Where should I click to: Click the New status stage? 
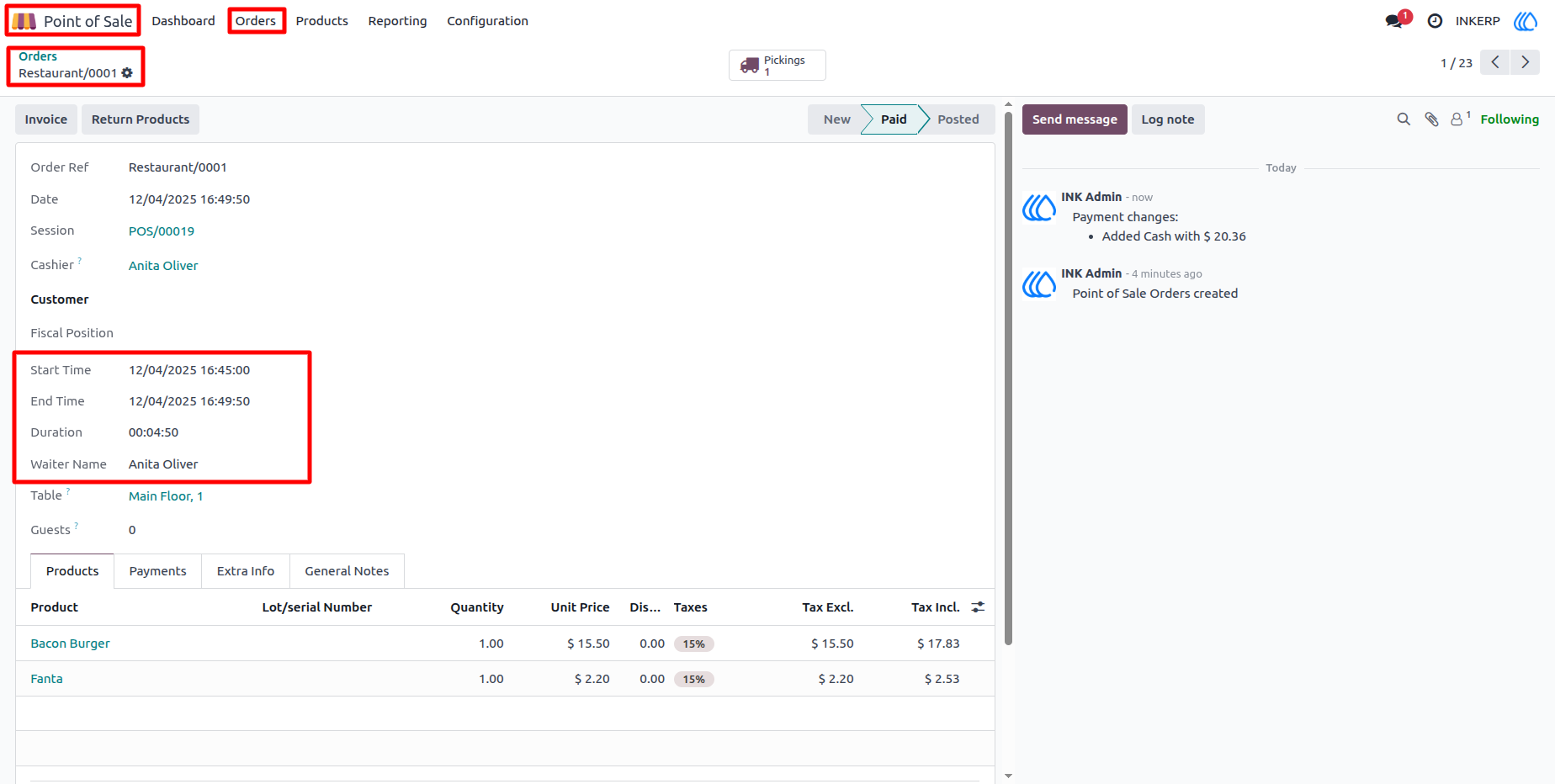pos(836,119)
